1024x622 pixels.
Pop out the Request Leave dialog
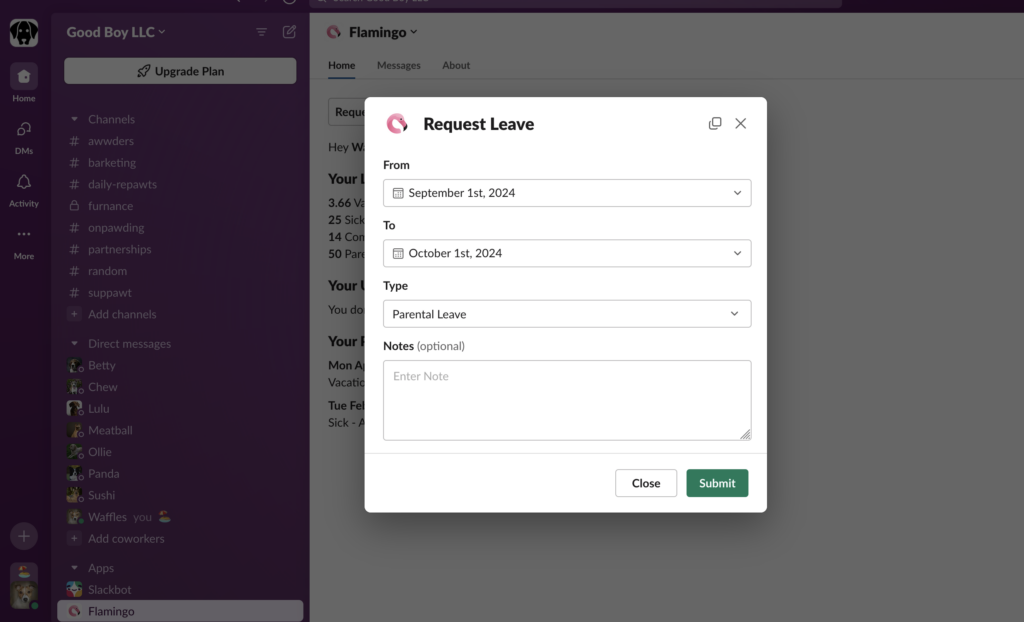pyautogui.click(x=715, y=124)
